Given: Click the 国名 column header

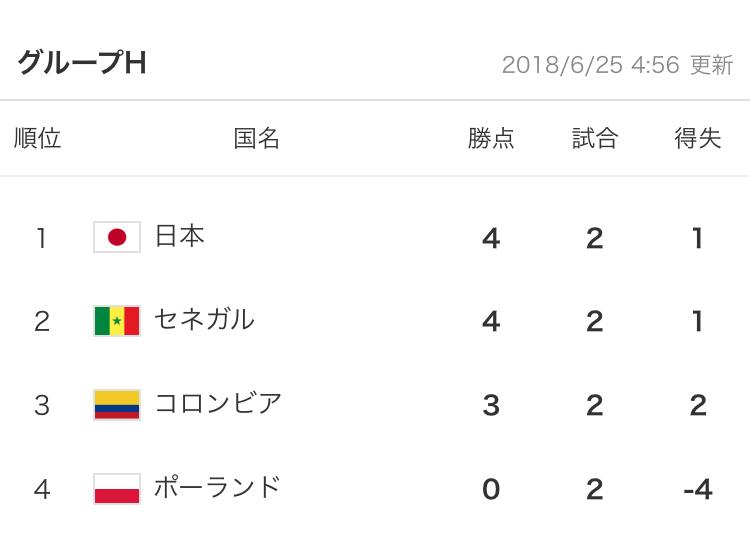Looking at the screenshot, I should 257,139.
